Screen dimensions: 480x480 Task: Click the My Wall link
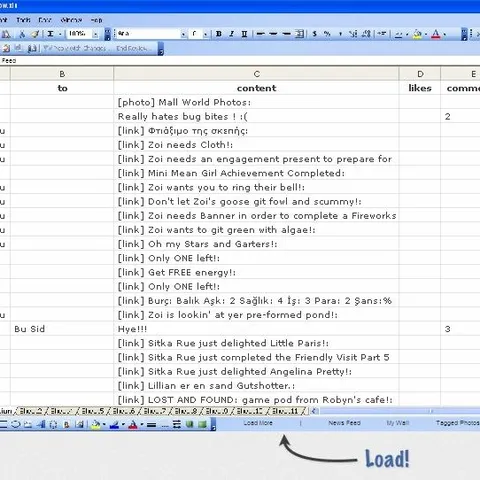click(397, 423)
